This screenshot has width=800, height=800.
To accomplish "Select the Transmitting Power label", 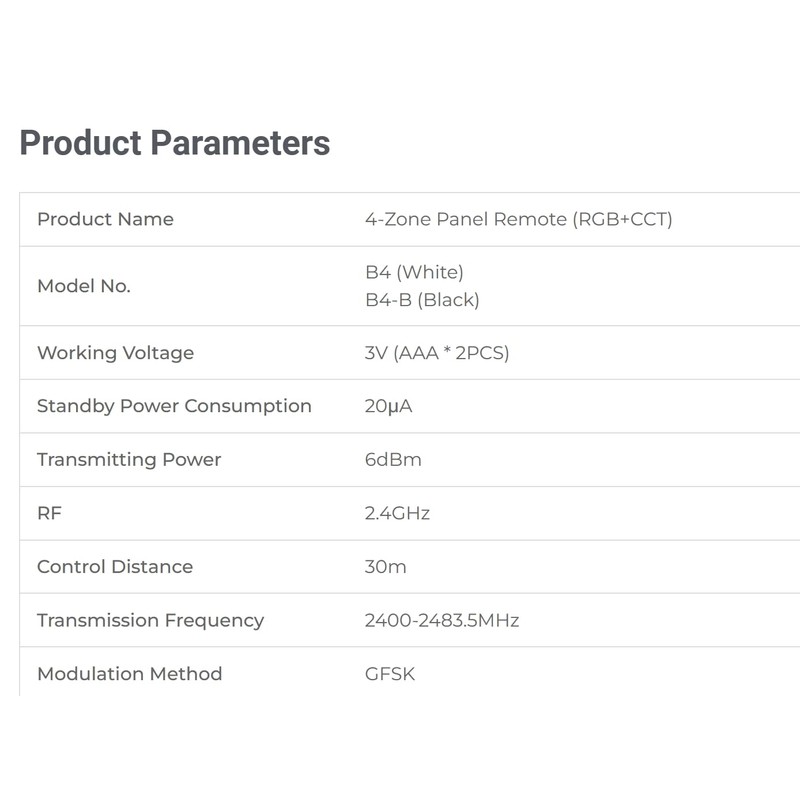I will pos(129,460).
